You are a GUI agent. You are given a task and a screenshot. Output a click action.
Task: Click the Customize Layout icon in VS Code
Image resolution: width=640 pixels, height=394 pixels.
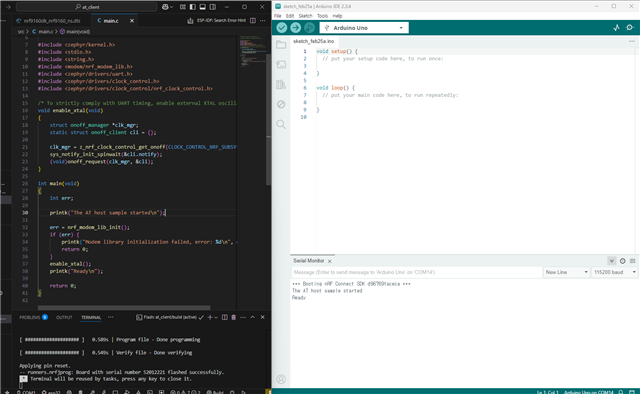pos(182,7)
